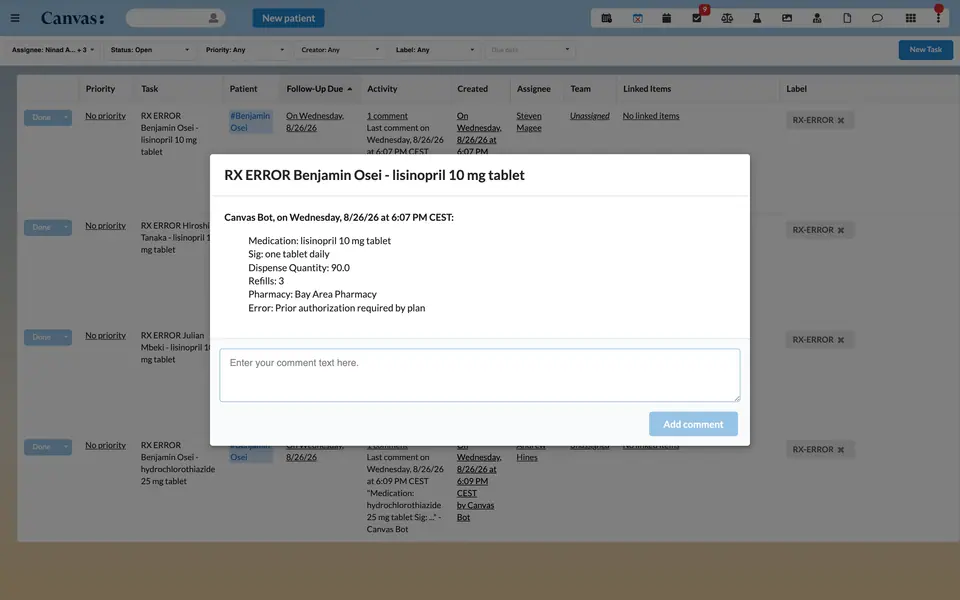Open the Status: Open filter dropdown
960x600 pixels.
coord(149,50)
